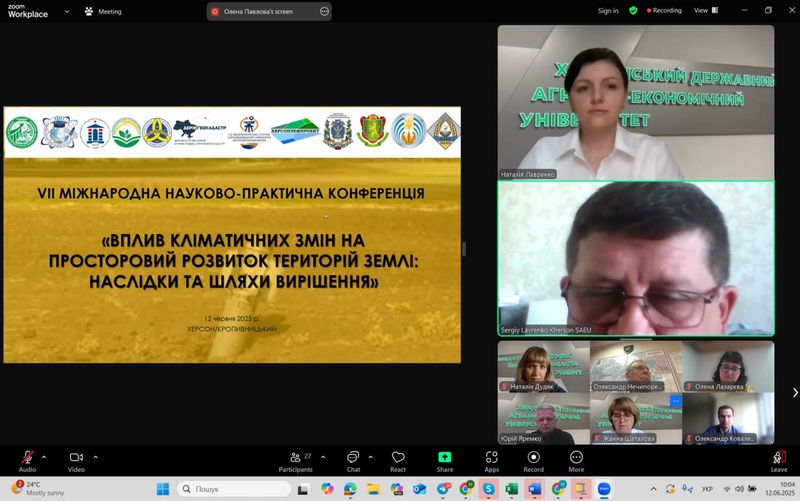Expand the Participants options arrow
This screenshot has height=501, width=800.
pos(323,456)
